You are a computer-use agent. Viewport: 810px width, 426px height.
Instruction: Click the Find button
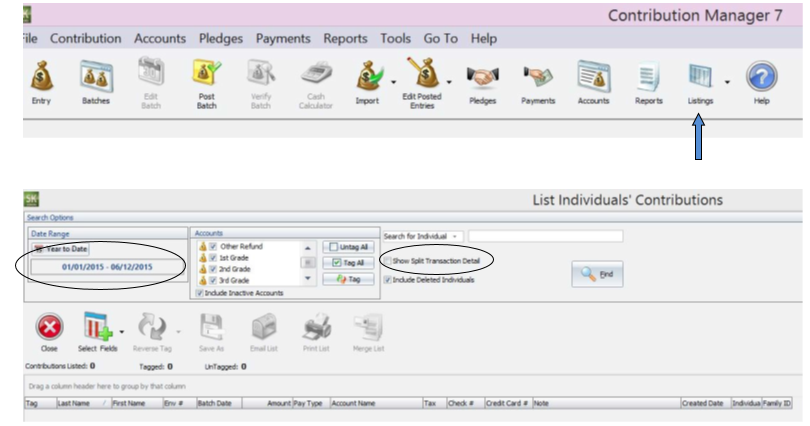(x=597, y=274)
